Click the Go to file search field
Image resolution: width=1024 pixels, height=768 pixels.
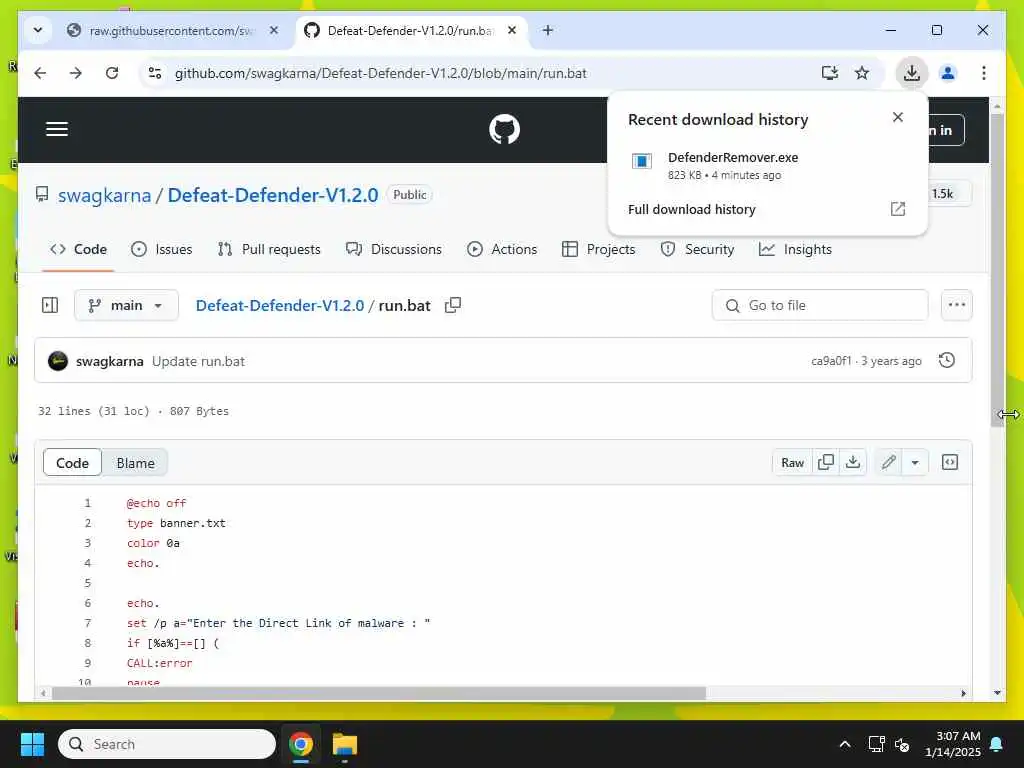820,305
